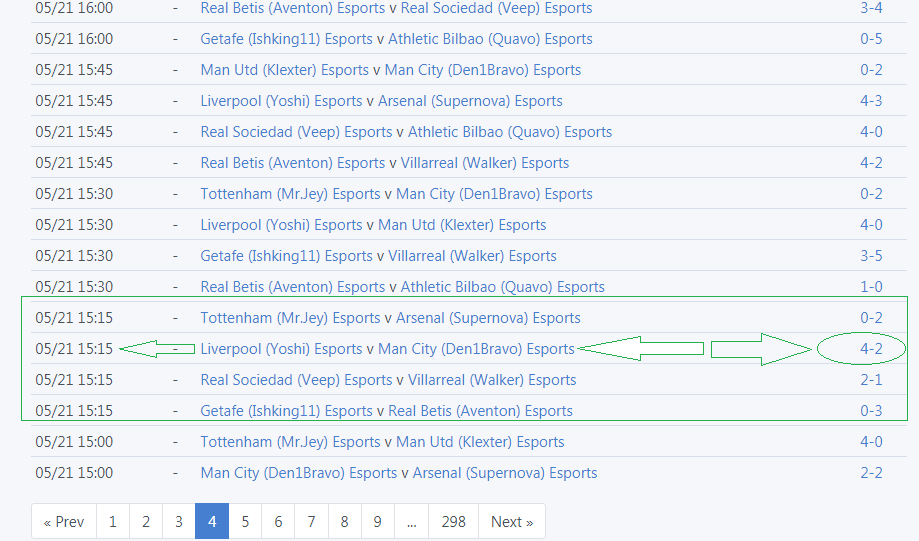Screen dimensions: 919x541
Task: Open page 1 of the results
Action: 113,522
